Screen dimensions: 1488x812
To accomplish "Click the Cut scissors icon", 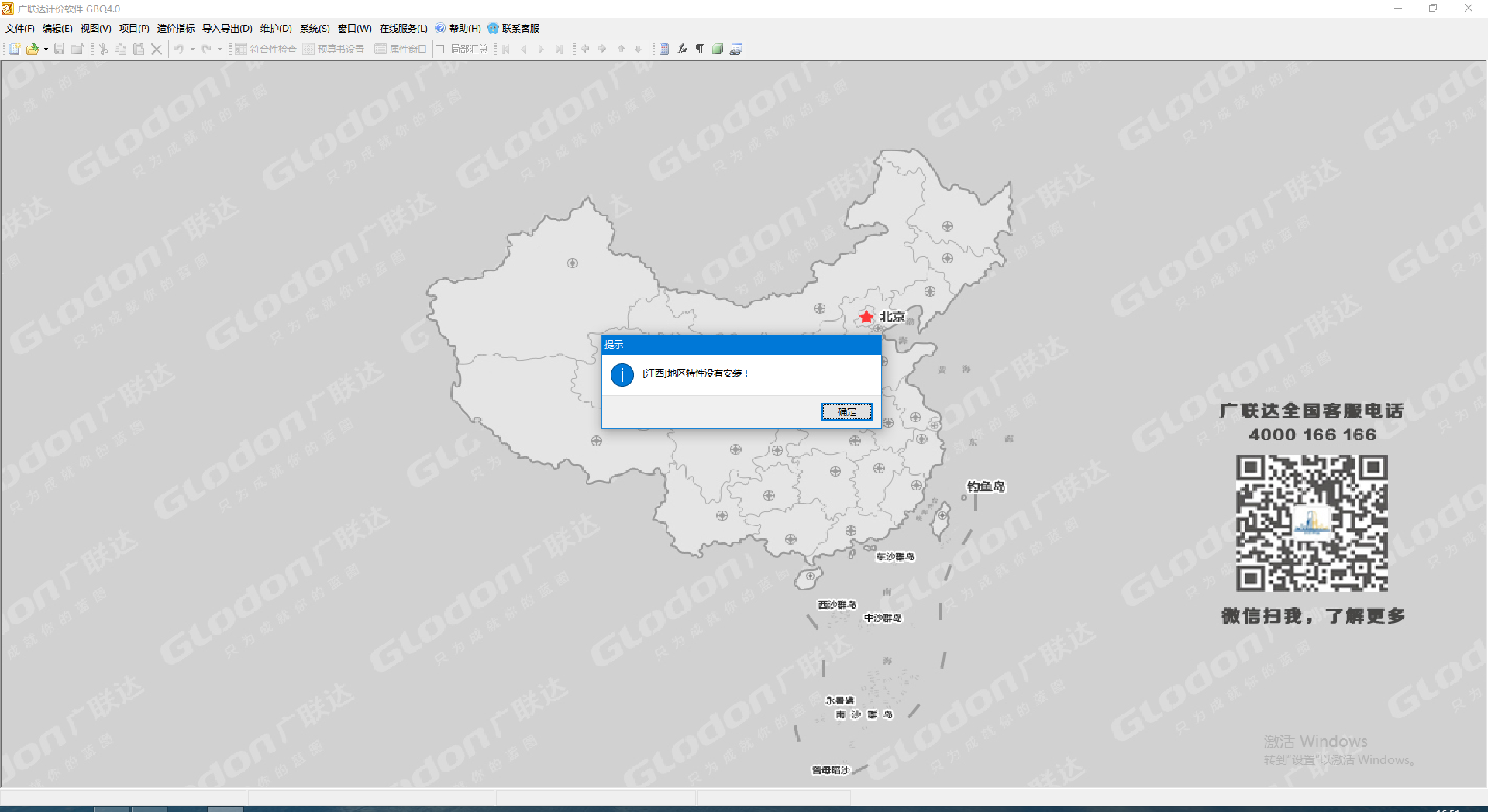I will [103, 49].
